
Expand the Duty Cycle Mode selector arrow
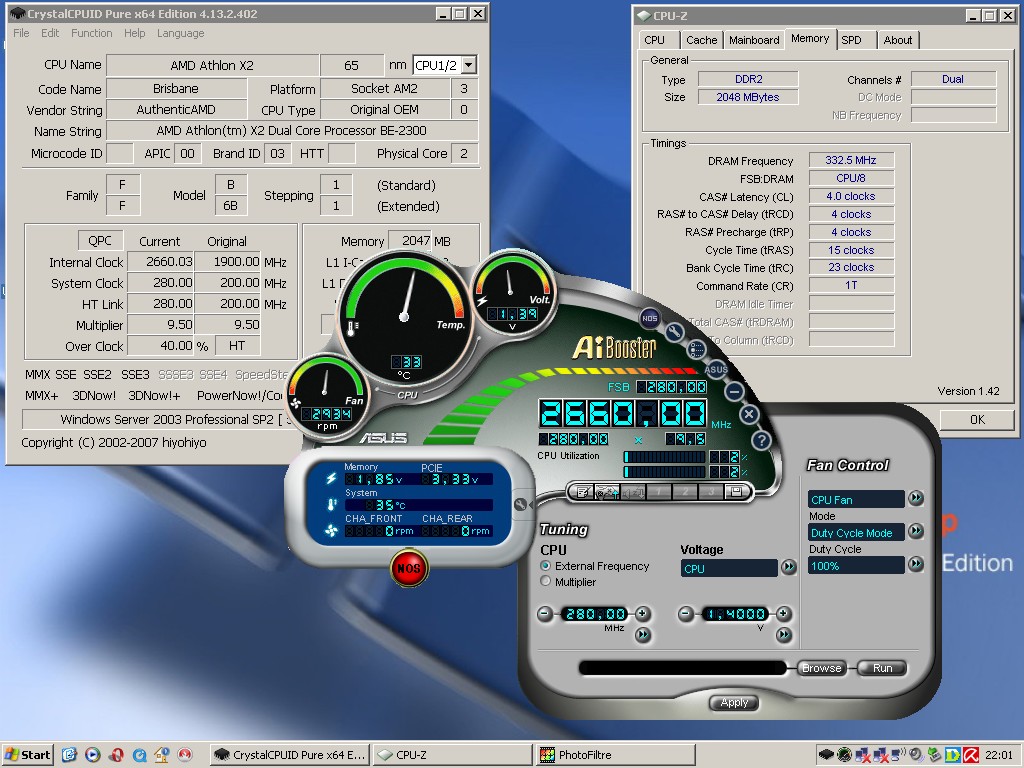(916, 531)
